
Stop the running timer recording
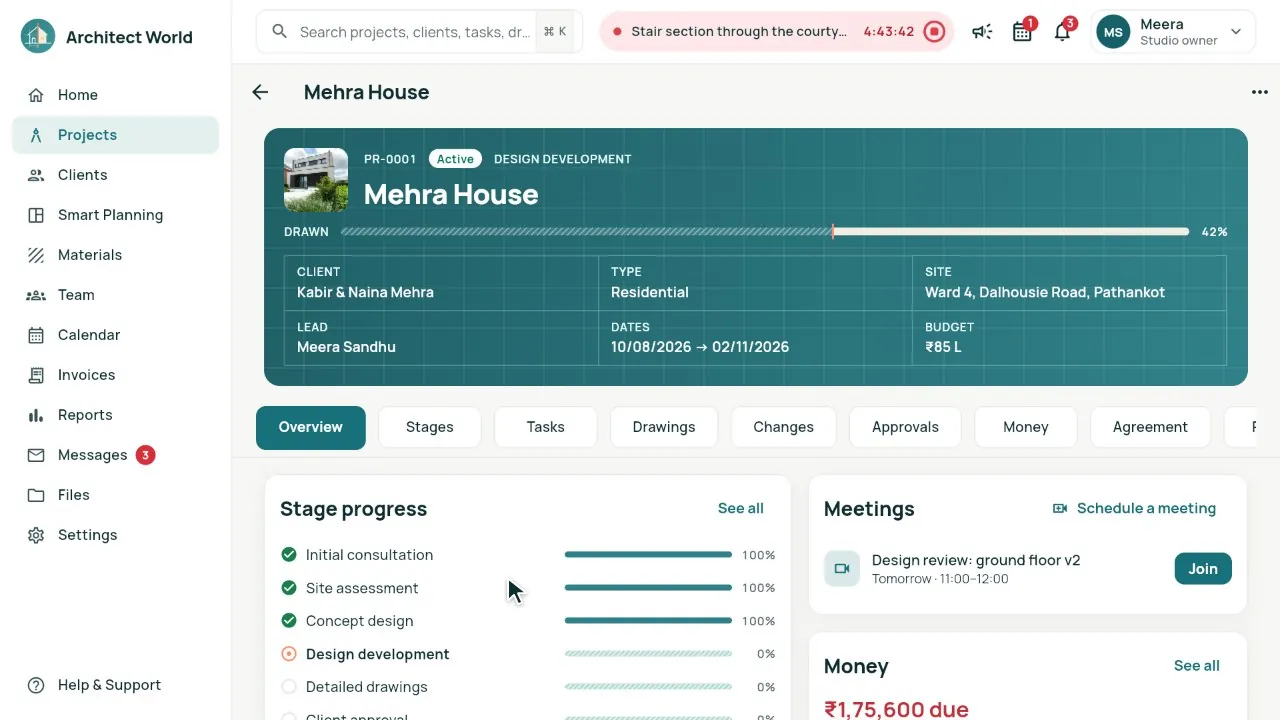[x=934, y=32]
